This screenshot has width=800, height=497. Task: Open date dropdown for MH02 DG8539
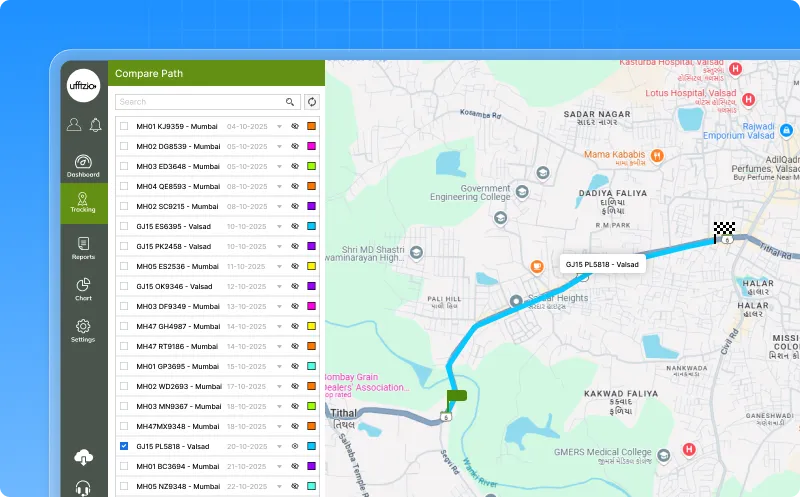pos(280,146)
